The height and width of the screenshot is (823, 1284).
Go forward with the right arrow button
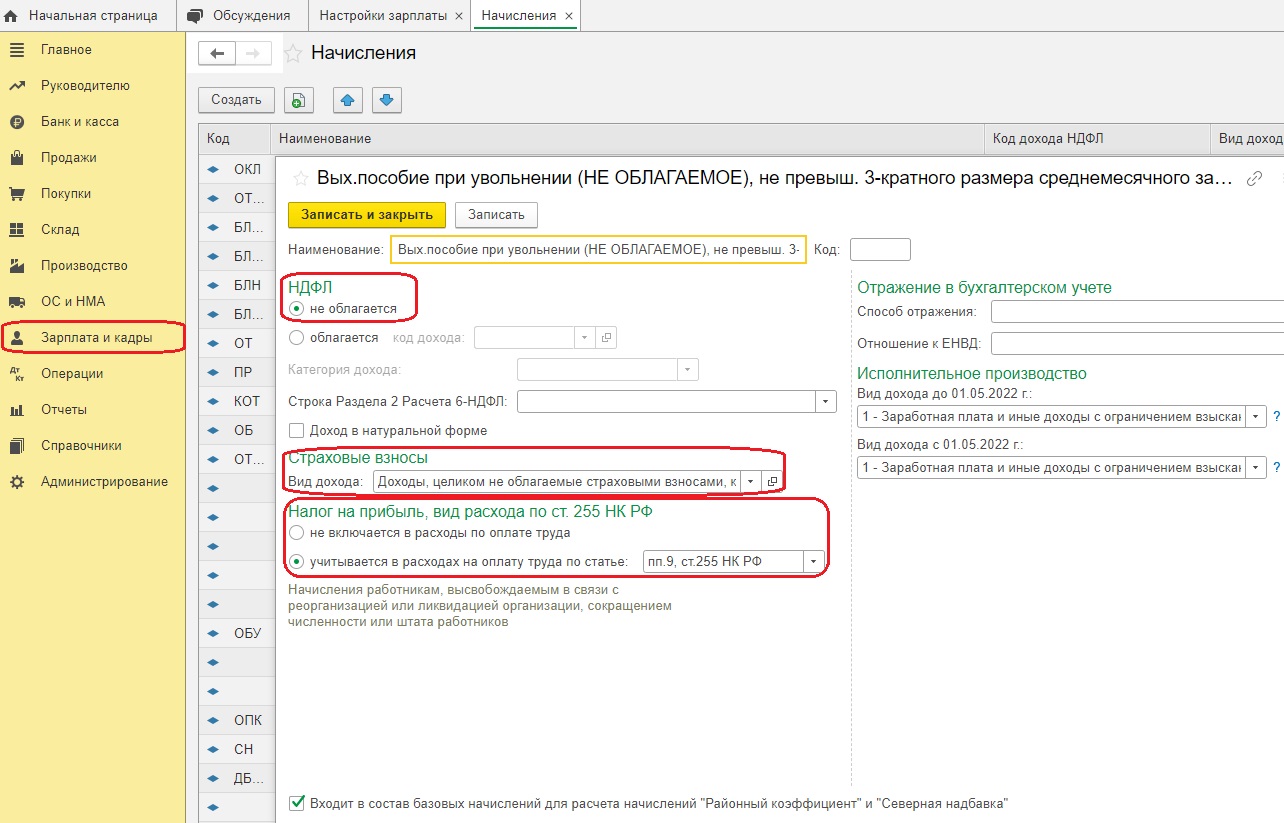tap(253, 54)
